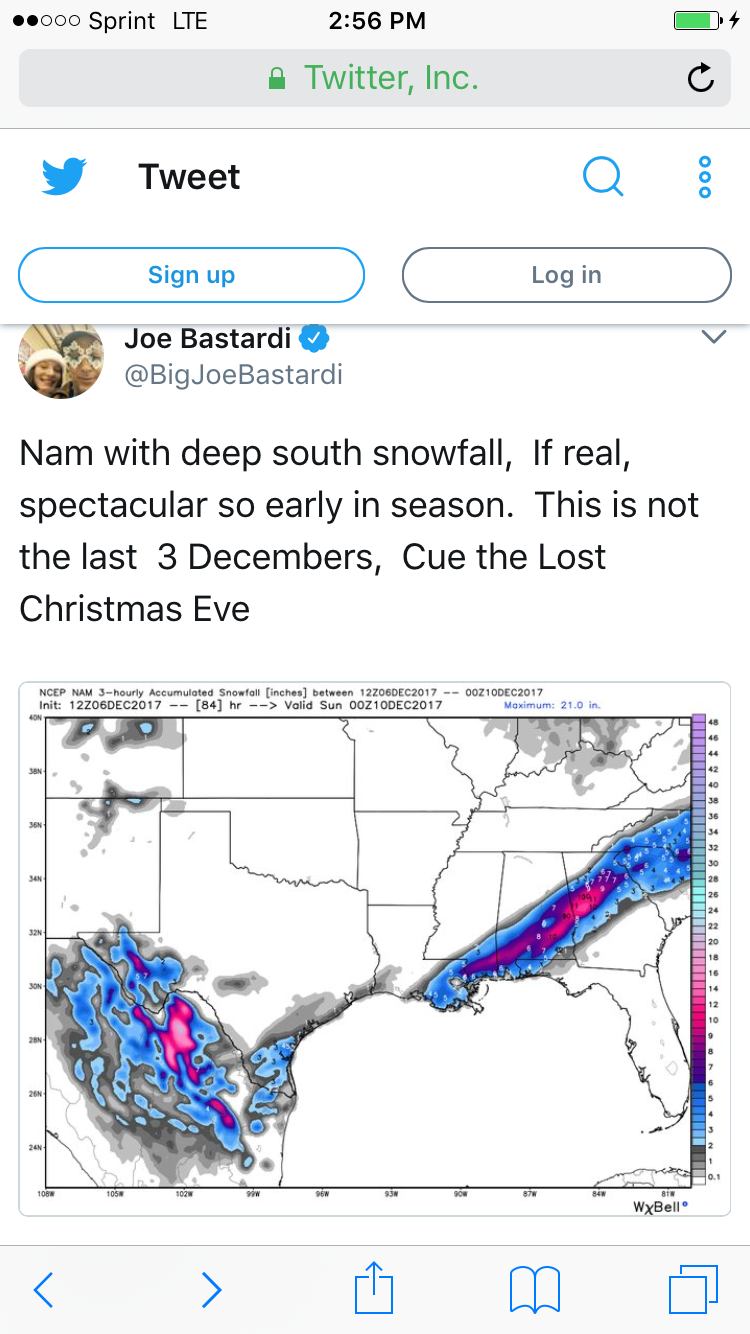Tap the Twitter bird logo
This screenshot has width=750, height=1334.
(x=65, y=177)
